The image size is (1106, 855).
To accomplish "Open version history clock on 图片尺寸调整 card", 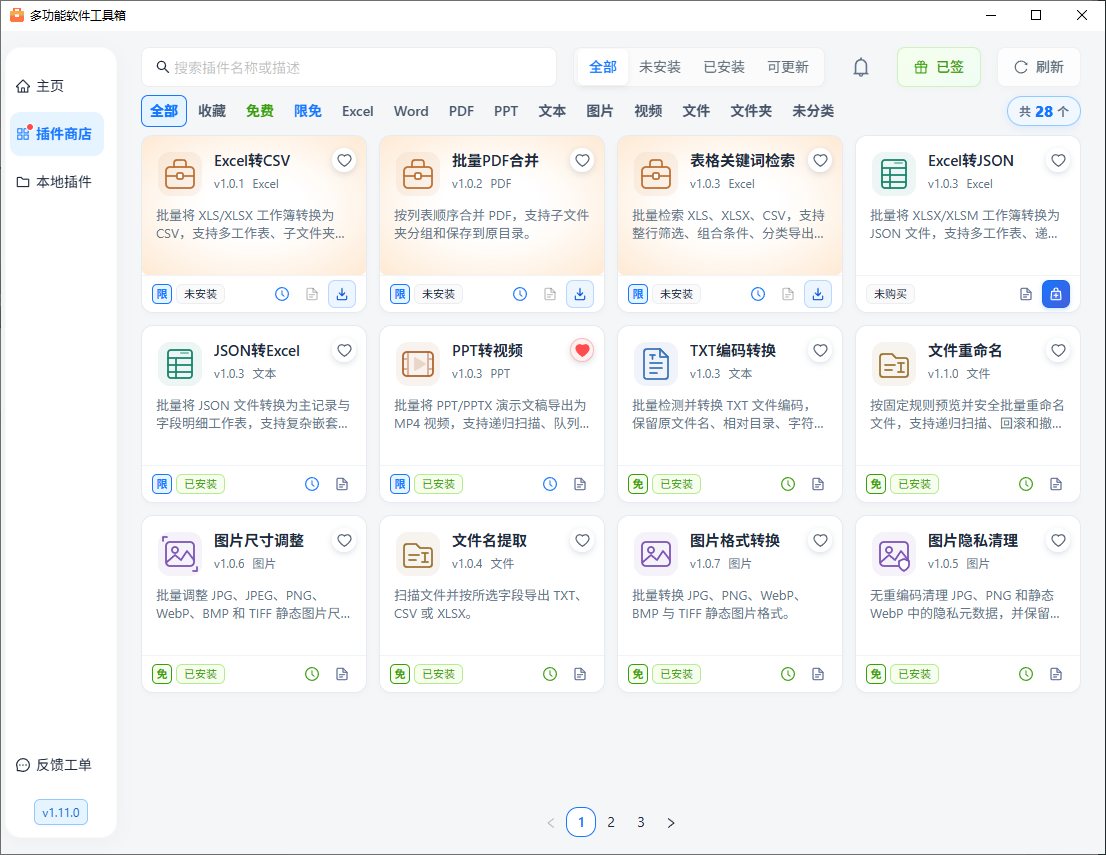I will 312,674.
